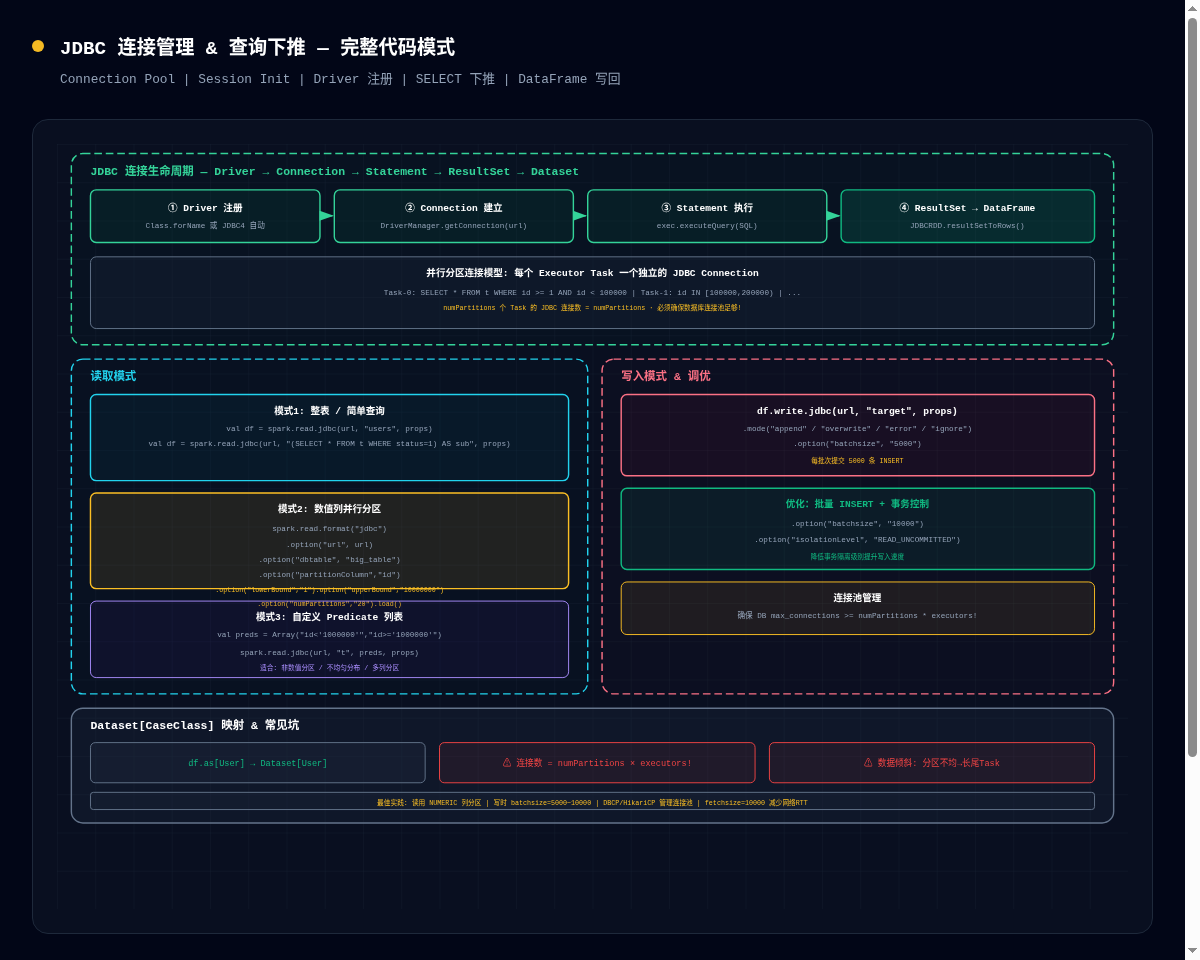Click the text JDBCRDD.resultSetToRows()
Screen dimensions: 1200x960
967,226
